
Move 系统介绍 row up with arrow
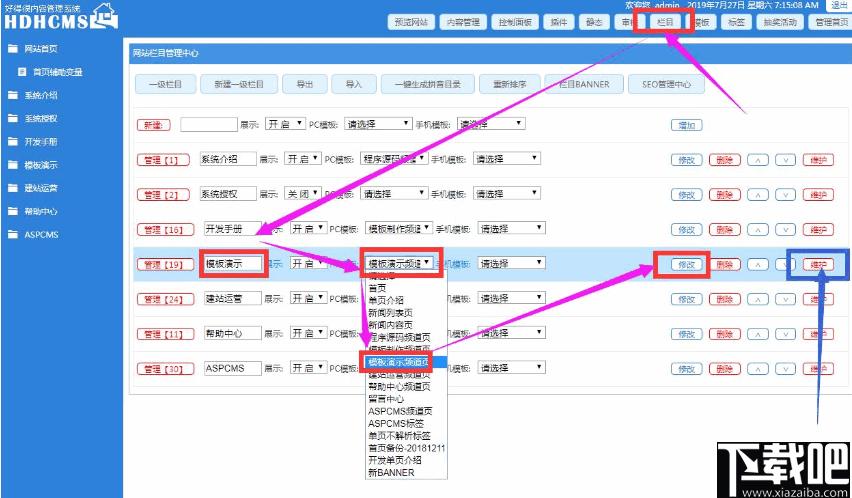758,159
